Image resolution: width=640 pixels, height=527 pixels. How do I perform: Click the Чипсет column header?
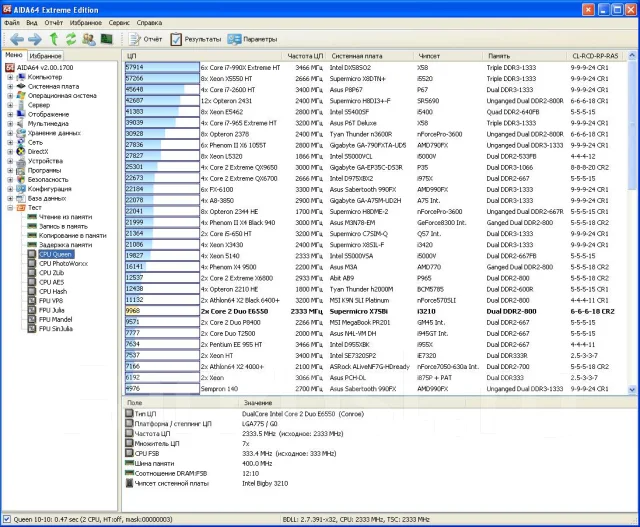click(x=448, y=56)
